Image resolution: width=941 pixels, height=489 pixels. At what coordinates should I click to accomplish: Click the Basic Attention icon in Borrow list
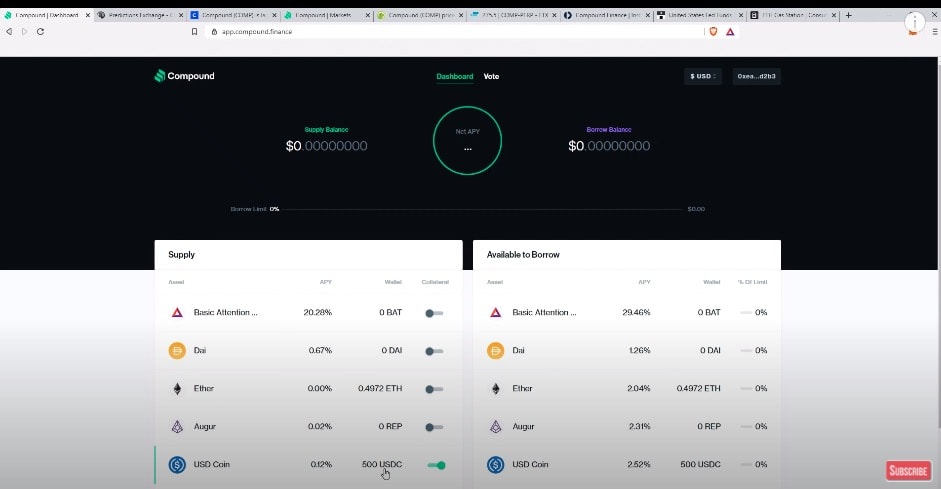tap(496, 313)
